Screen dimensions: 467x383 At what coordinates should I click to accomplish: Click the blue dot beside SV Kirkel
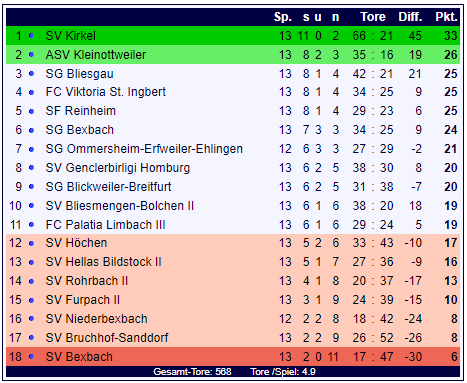point(31,35)
